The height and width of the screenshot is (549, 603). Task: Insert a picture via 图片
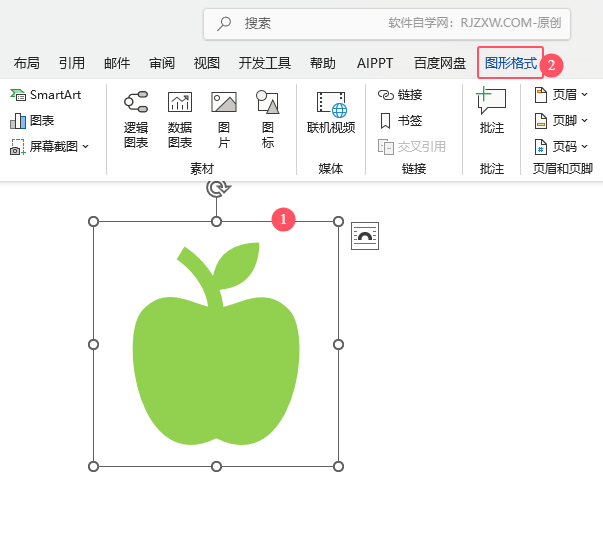(224, 120)
